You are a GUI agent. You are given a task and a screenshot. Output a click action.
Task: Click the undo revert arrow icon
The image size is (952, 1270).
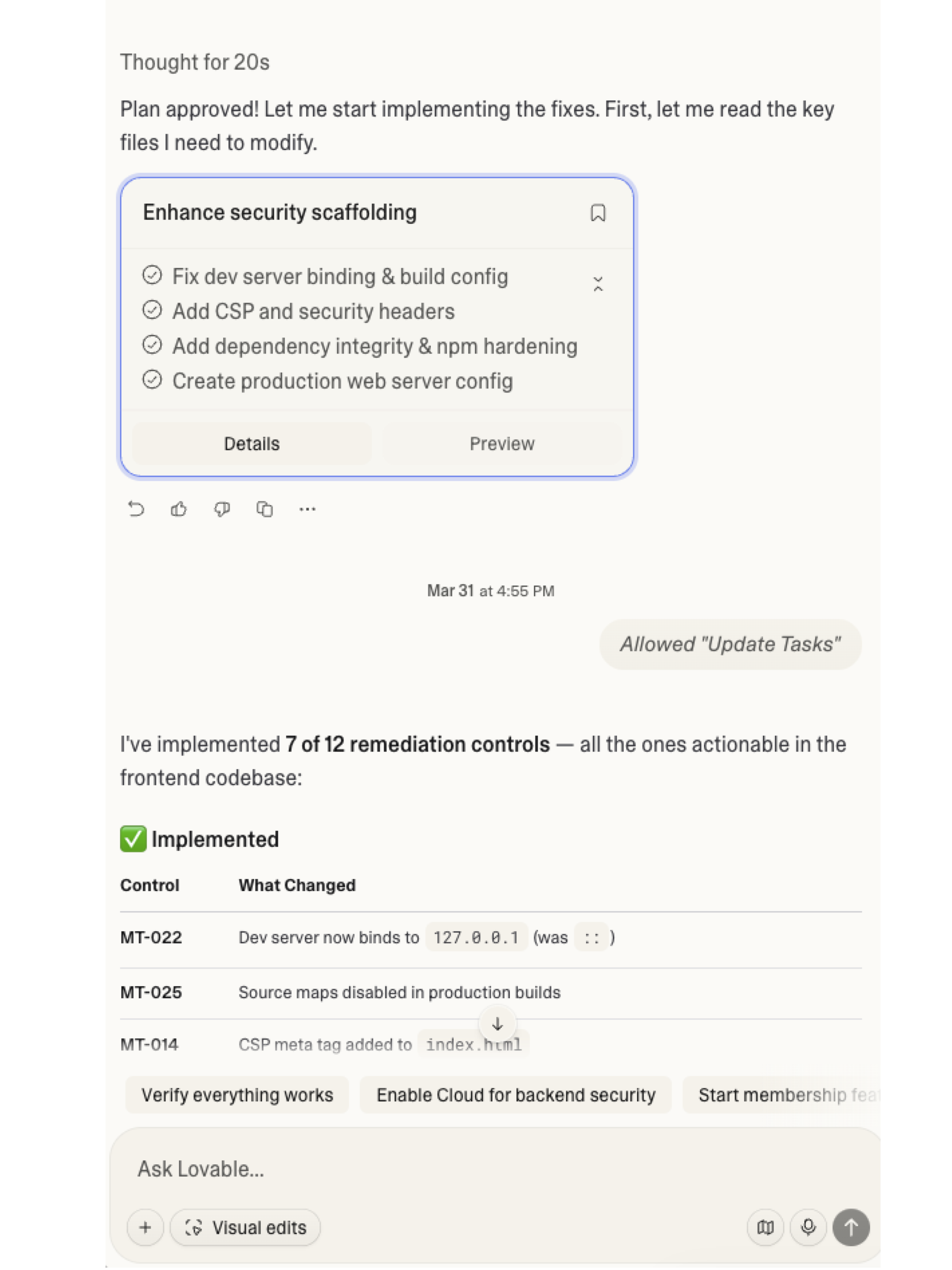pos(136,508)
